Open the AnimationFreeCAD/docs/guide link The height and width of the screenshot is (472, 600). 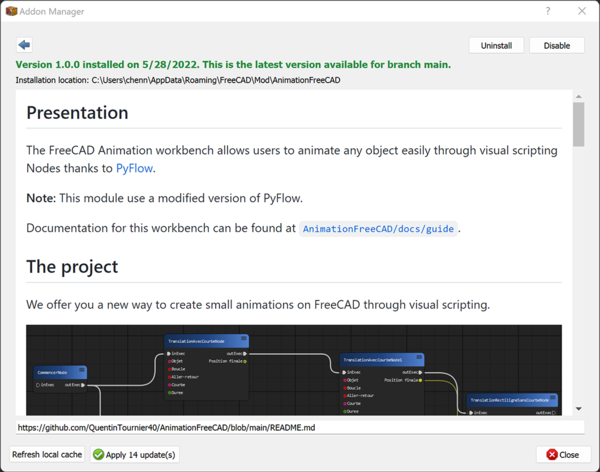tap(378, 229)
